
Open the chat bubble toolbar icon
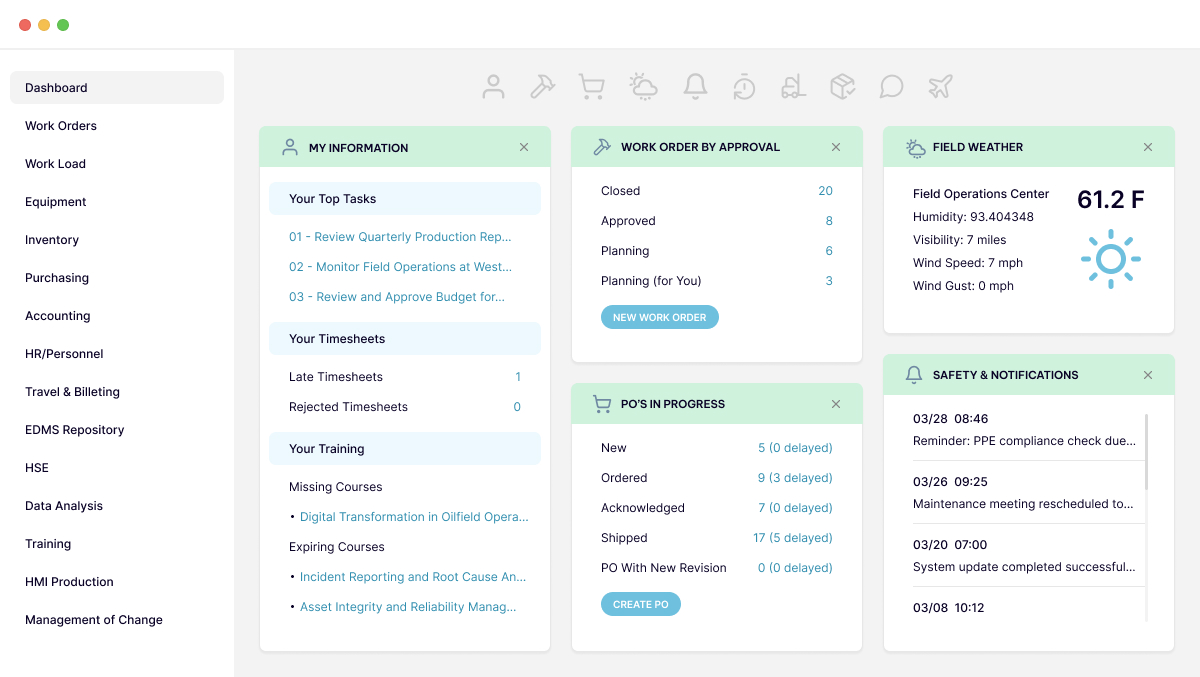tap(891, 87)
